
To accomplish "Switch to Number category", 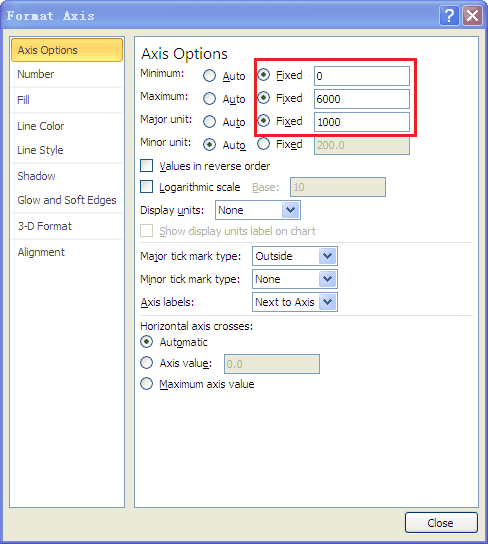I will point(67,74).
